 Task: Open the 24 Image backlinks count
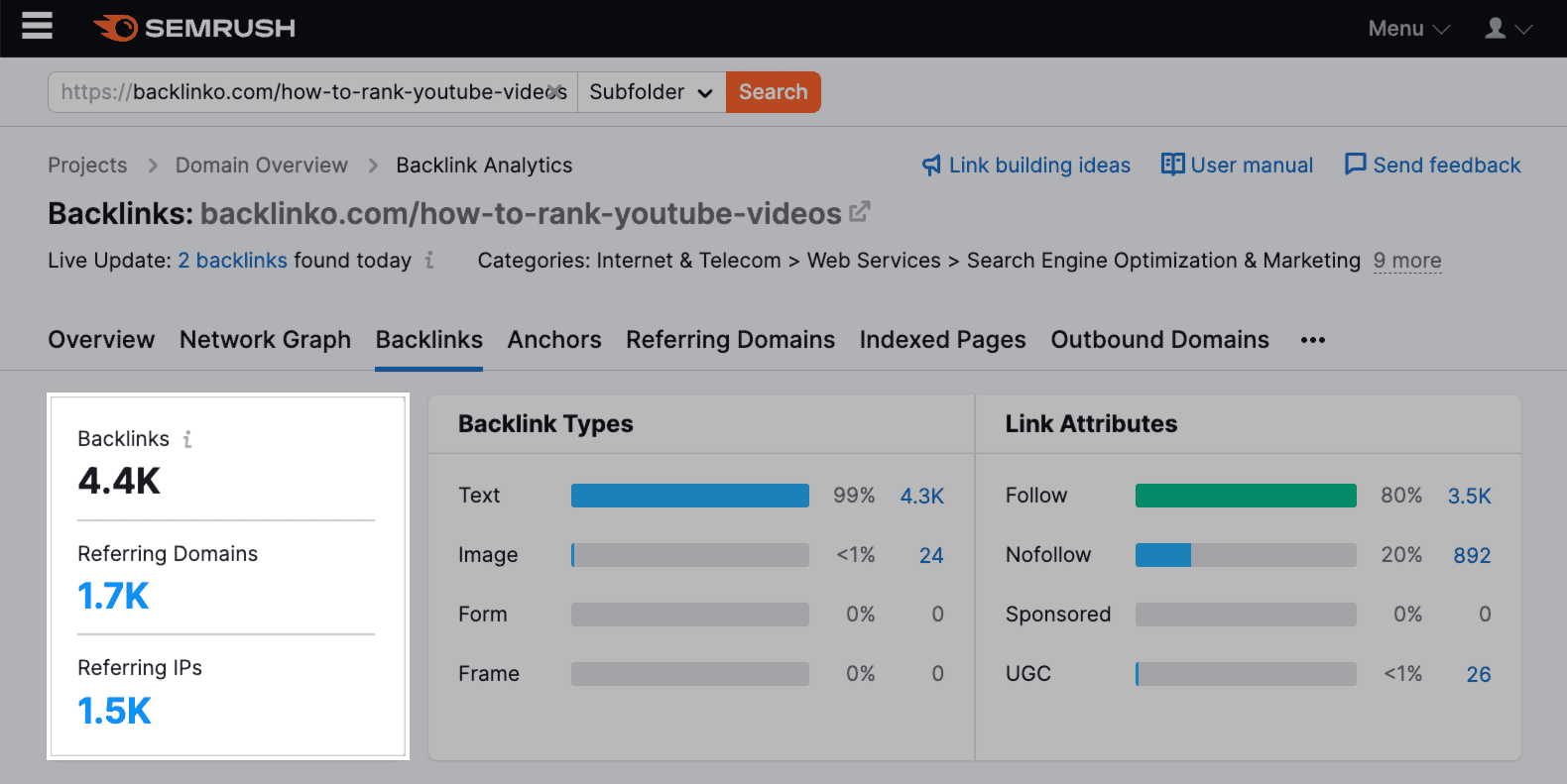pyautogui.click(x=931, y=555)
